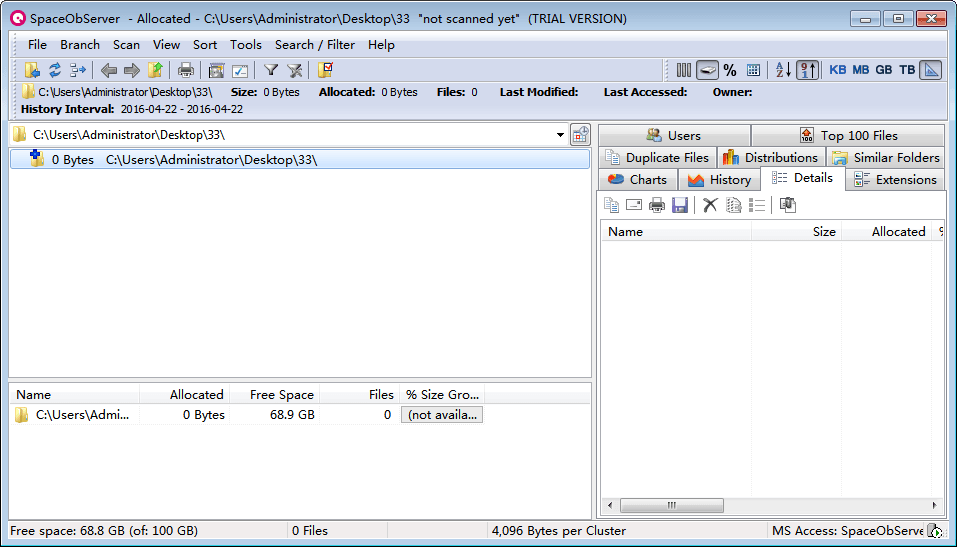Click the select directory folder icon
The width and height of the screenshot is (957, 547).
(32, 70)
